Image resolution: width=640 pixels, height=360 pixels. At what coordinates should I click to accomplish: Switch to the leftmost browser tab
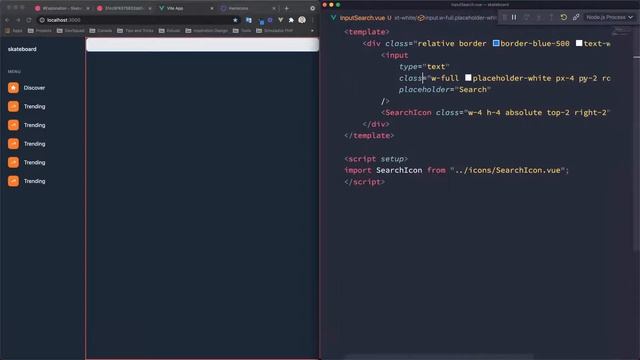pyautogui.click(x=61, y=8)
